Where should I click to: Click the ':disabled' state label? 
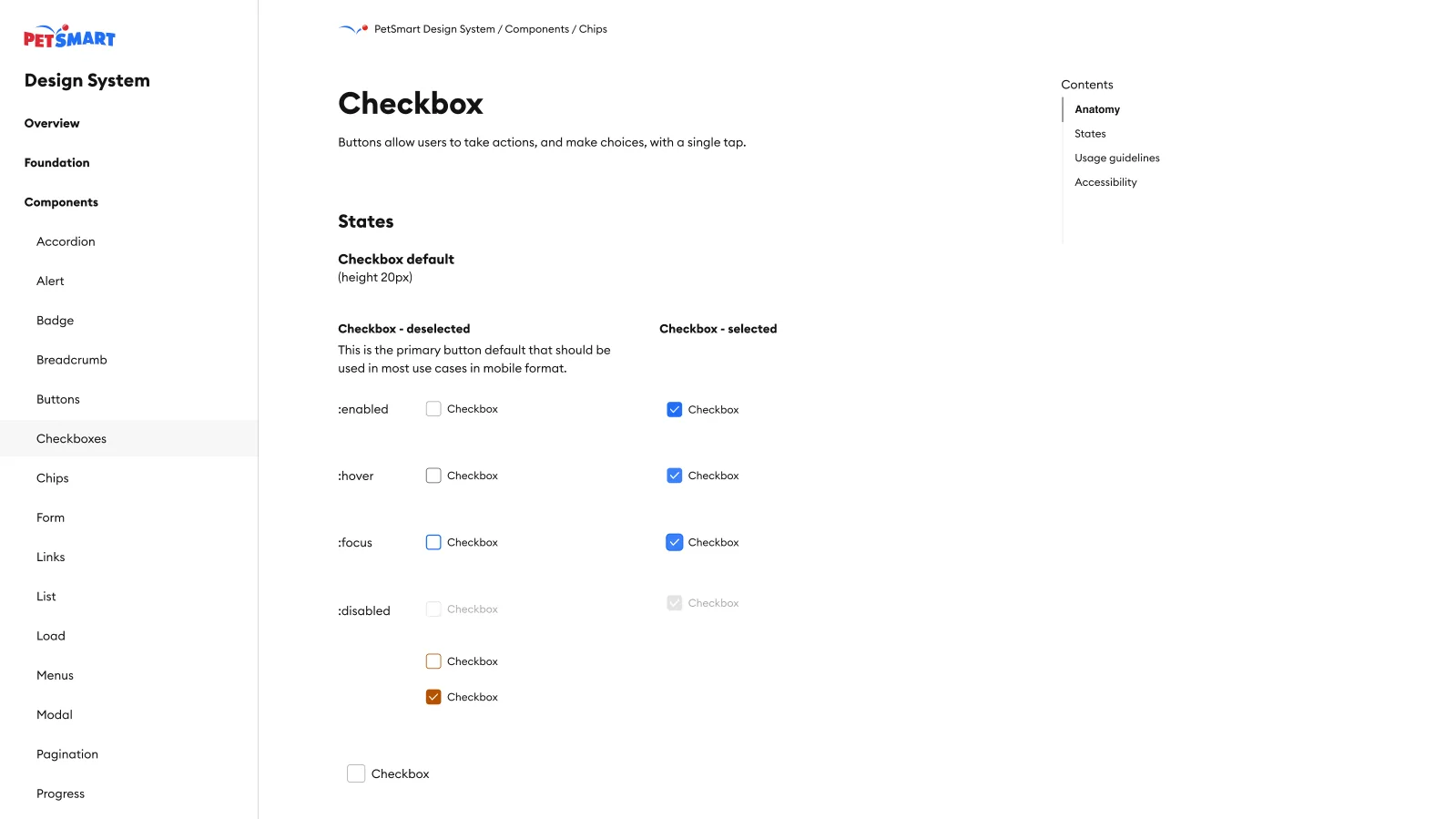point(364,611)
